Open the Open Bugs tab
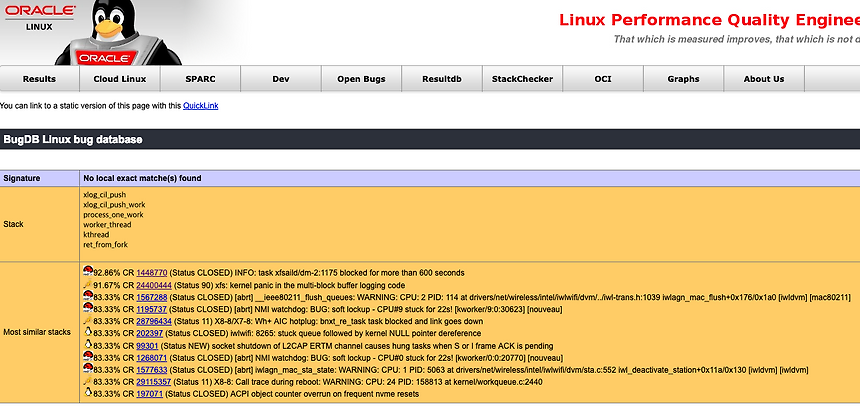860x406 pixels. [361, 78]
